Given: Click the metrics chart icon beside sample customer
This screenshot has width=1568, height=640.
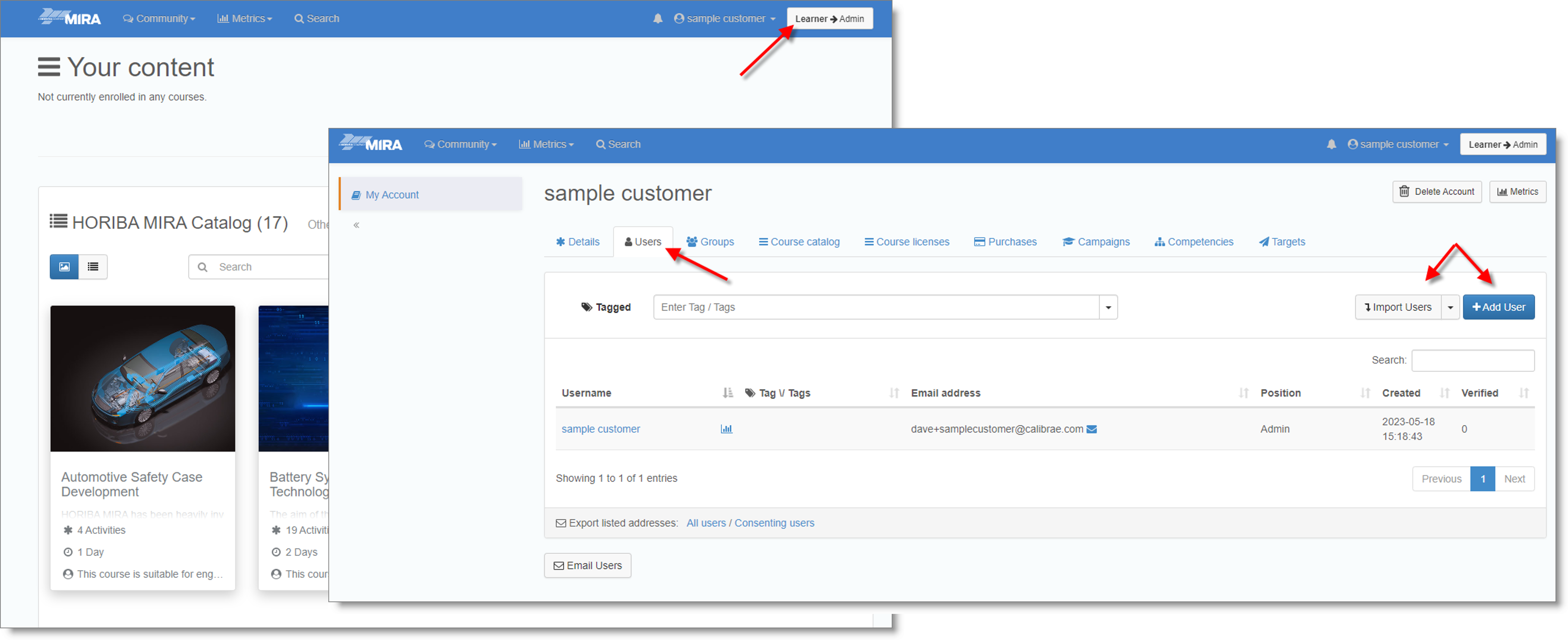Looking at the screenshot, I should [726, 429].
